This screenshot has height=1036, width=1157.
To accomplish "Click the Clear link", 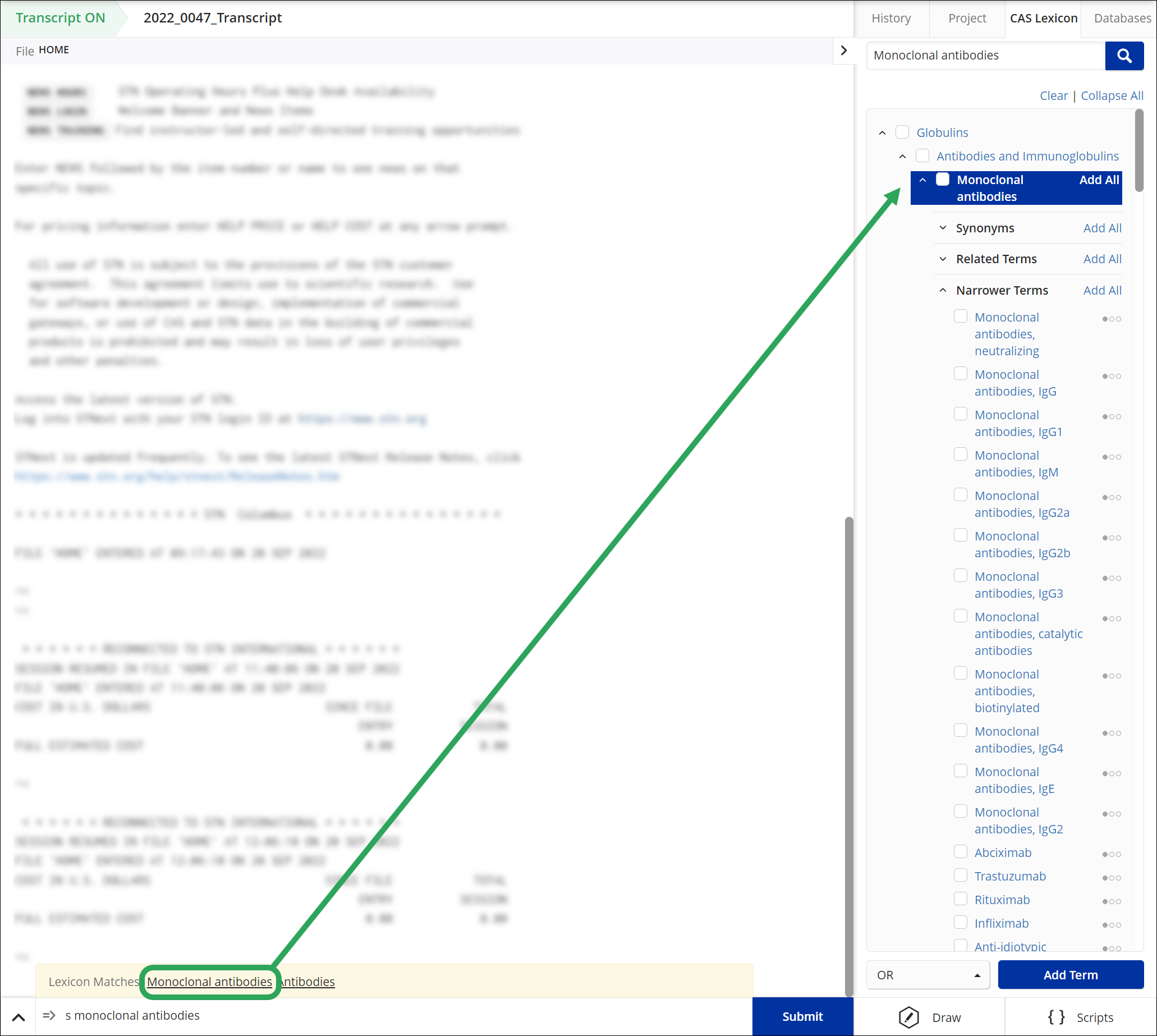I will (1053, 95).
